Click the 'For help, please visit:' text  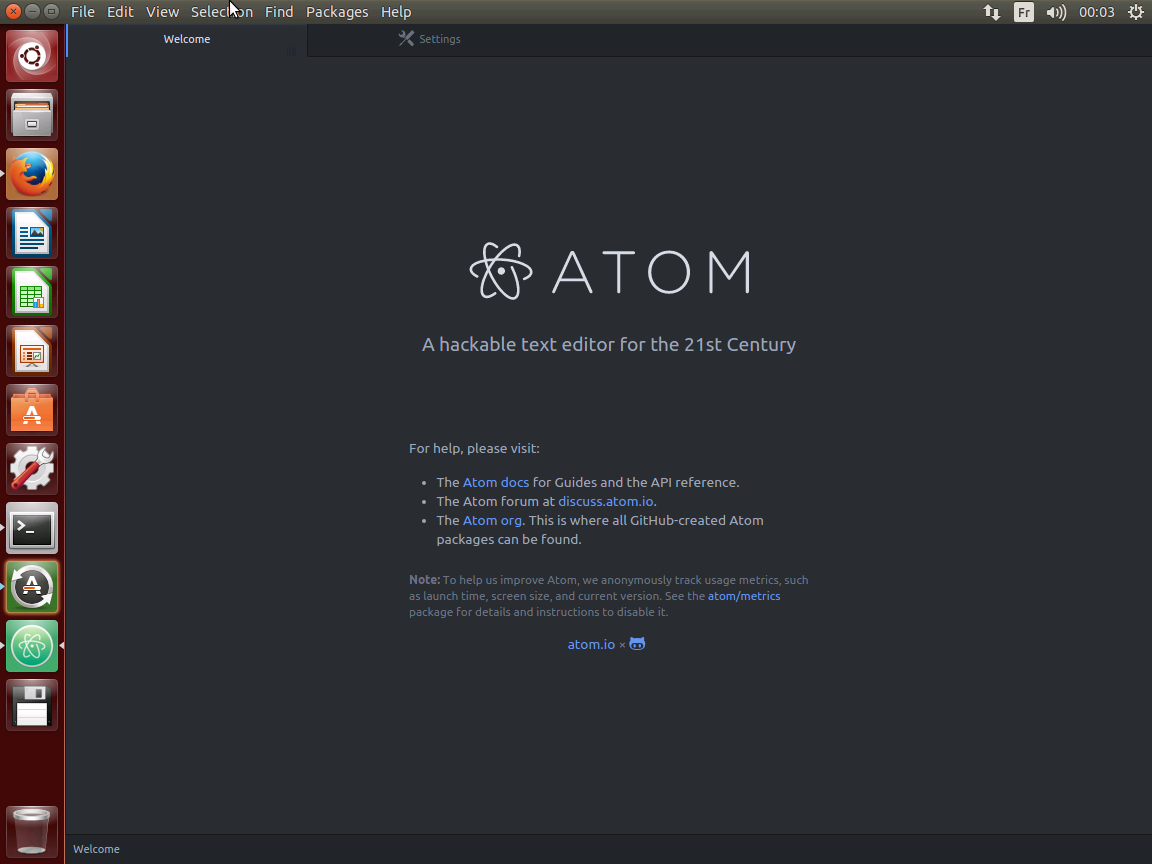point(474,449)
